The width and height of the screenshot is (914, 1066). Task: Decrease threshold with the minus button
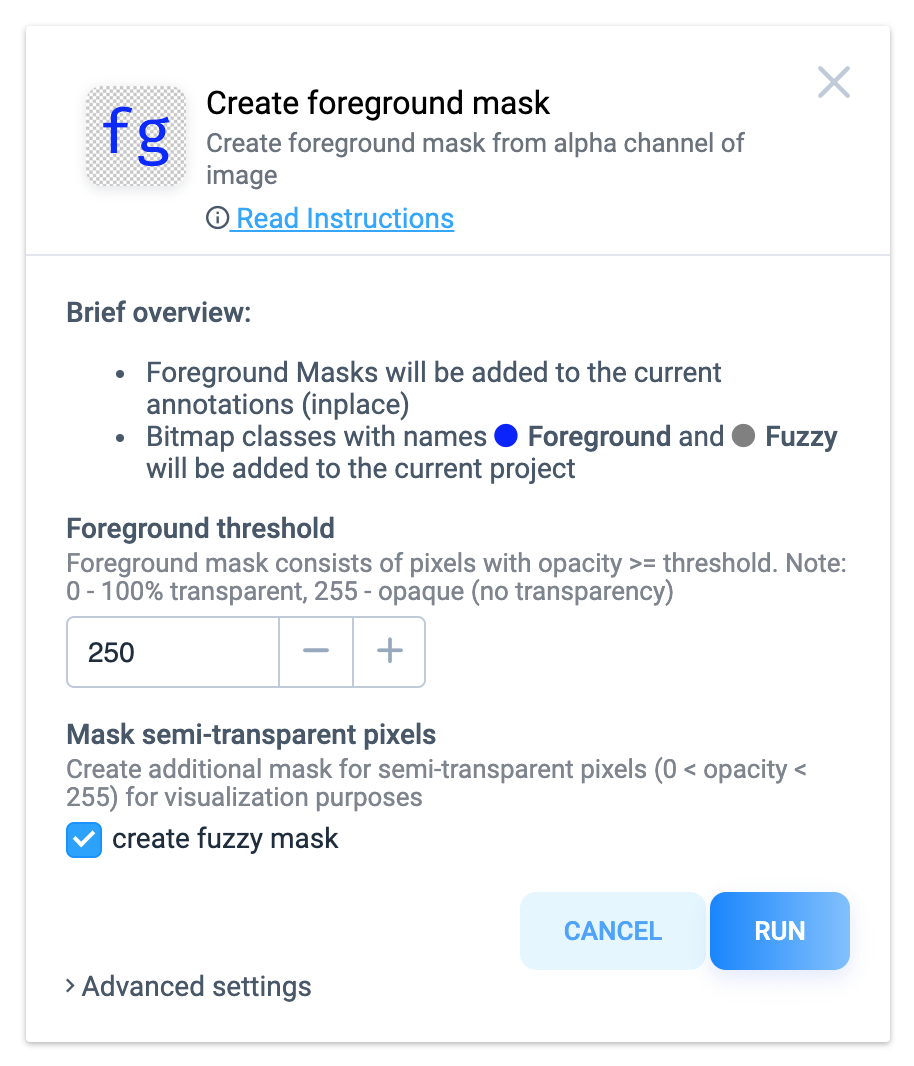coord(316,652)
